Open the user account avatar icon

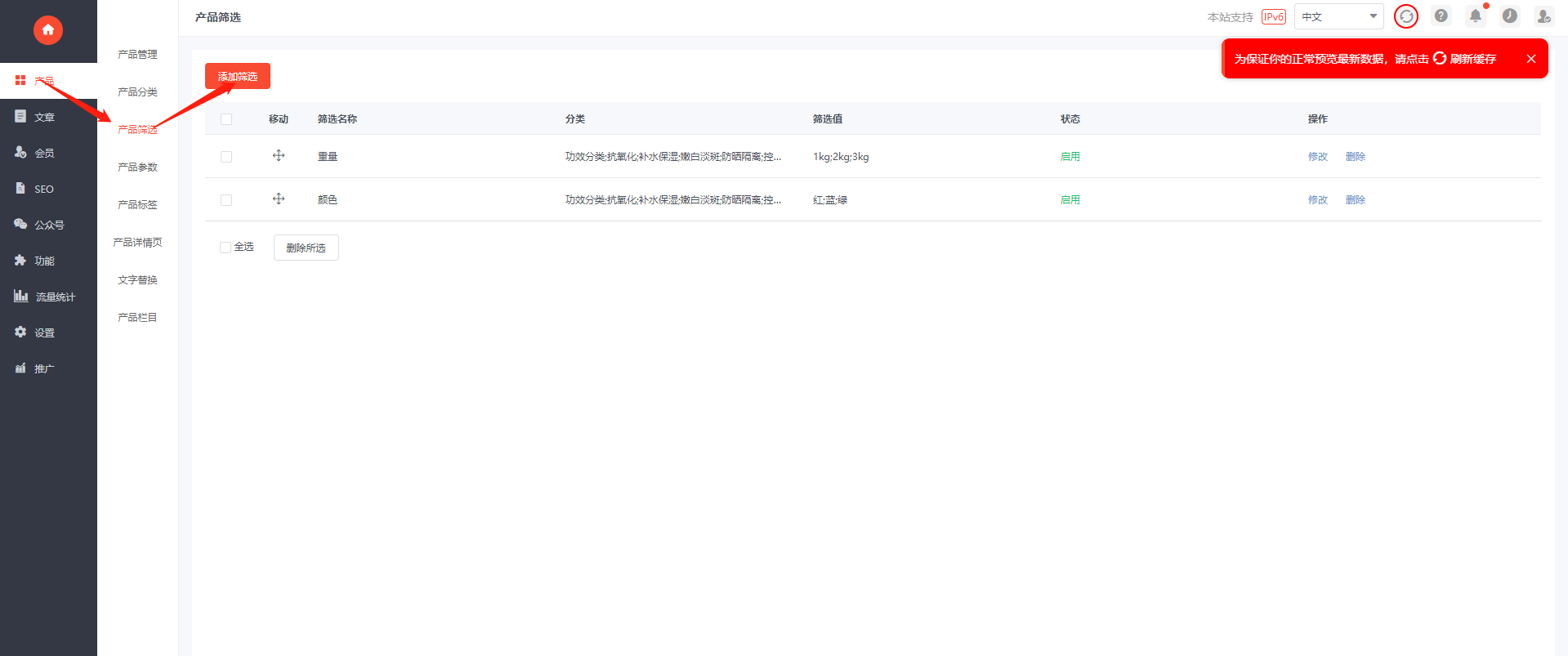1544,16
